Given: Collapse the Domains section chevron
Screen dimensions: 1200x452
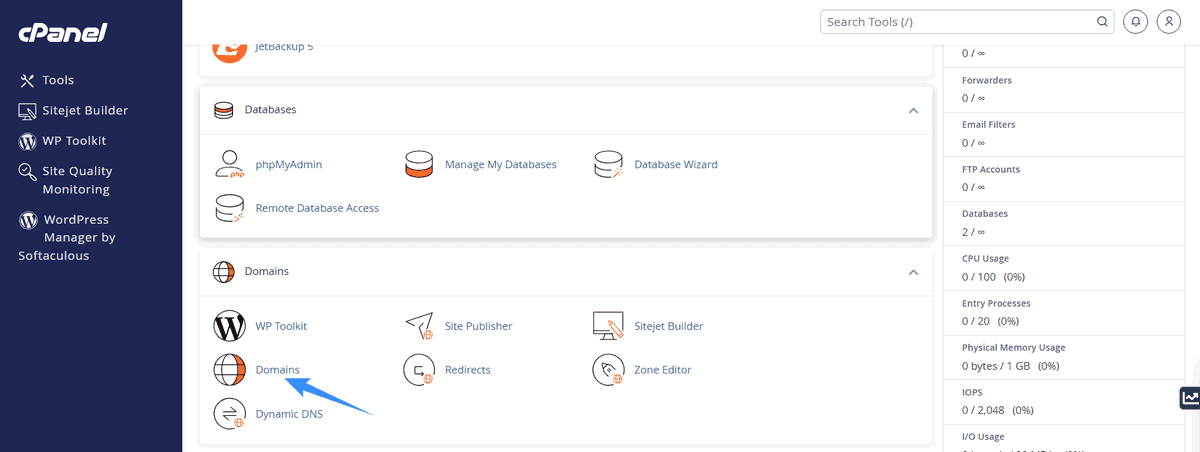Looking at the screenshot, I should pyautogui.click(x=913, y=271).
